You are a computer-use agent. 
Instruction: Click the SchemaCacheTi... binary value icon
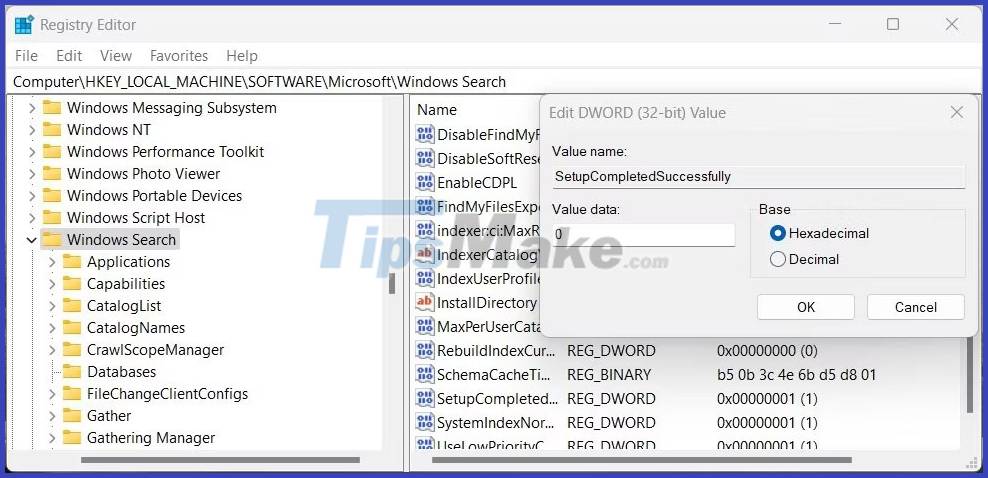tap(425, 375)
